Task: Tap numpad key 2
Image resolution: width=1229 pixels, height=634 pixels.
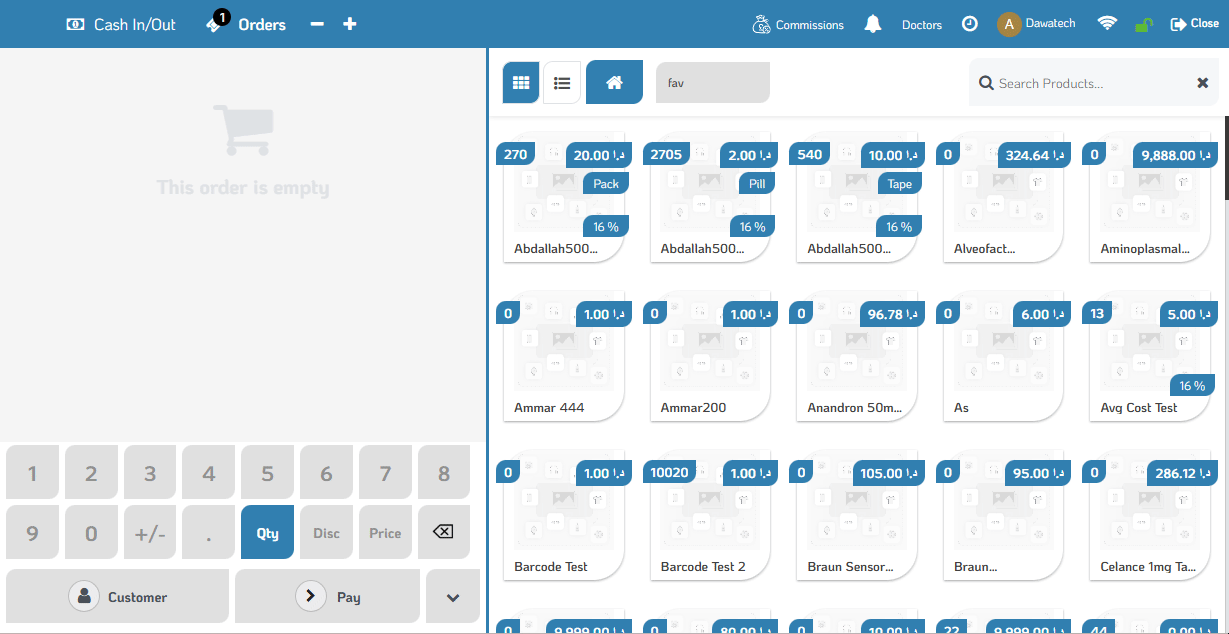Action: point(91,473)
